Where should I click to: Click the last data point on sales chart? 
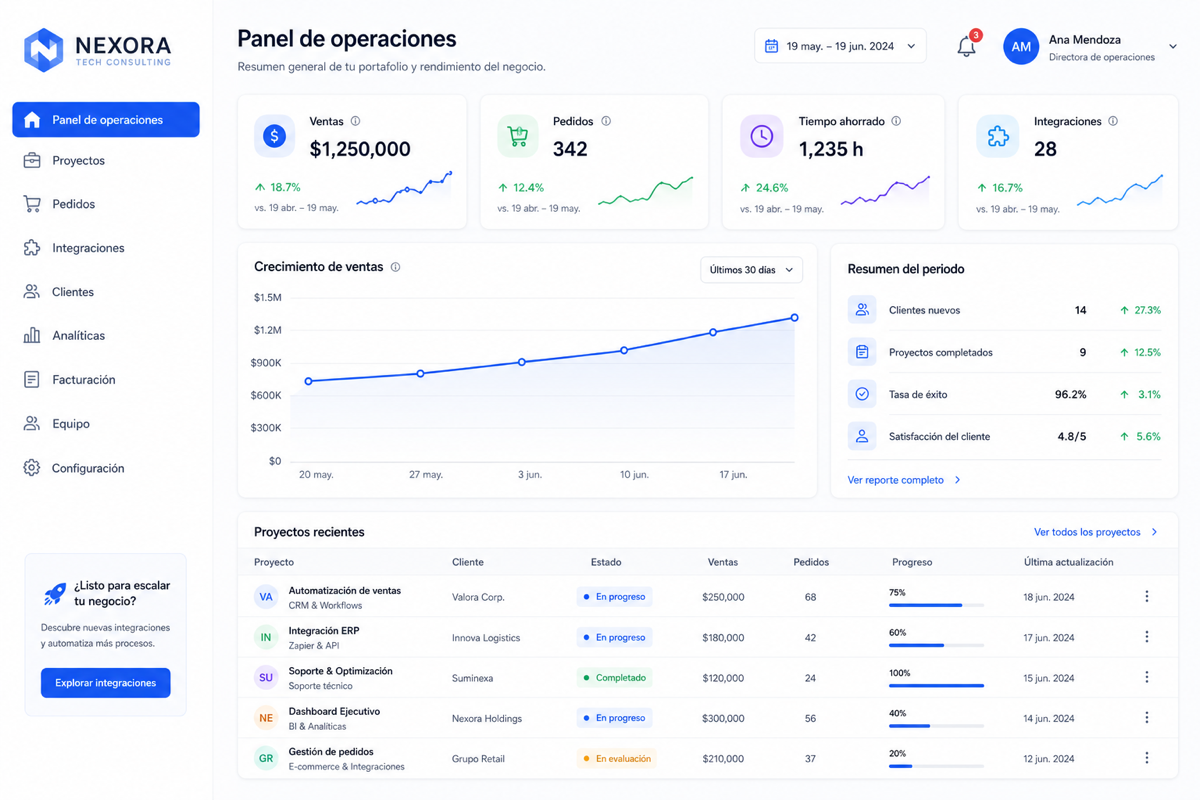pos(795,318)
